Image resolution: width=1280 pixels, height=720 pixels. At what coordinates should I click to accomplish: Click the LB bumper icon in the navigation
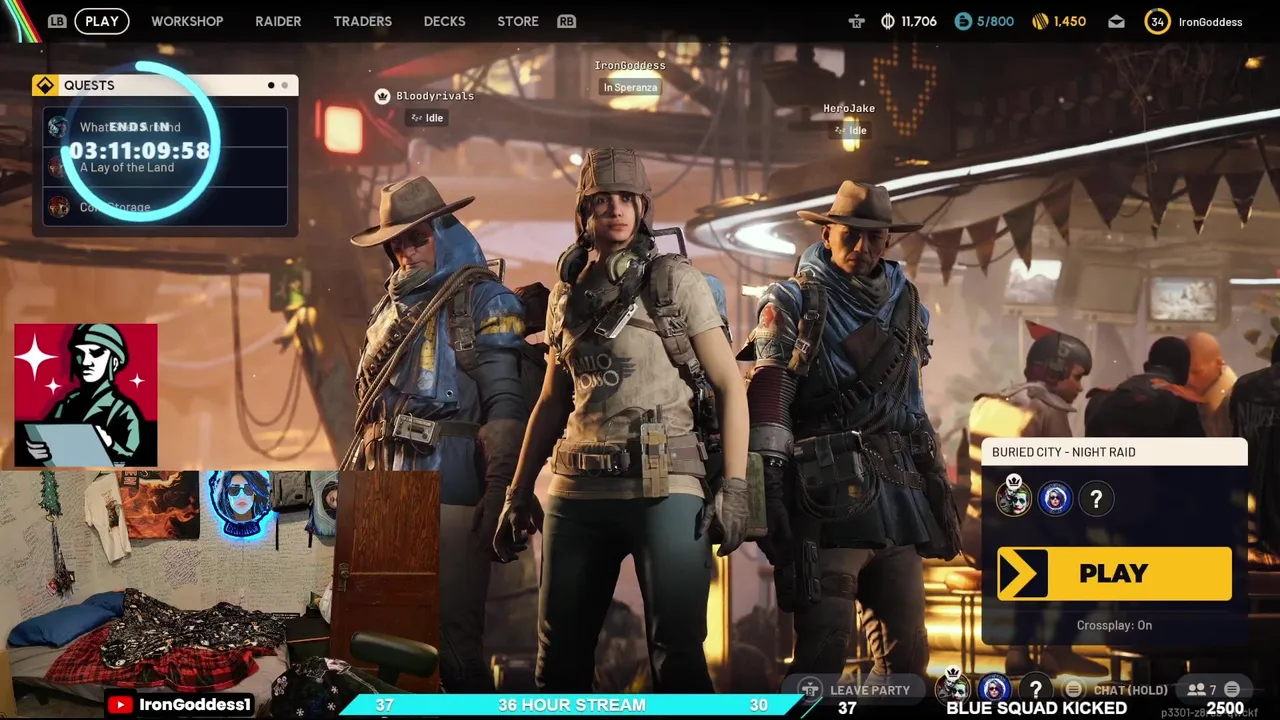coord(57,21)
